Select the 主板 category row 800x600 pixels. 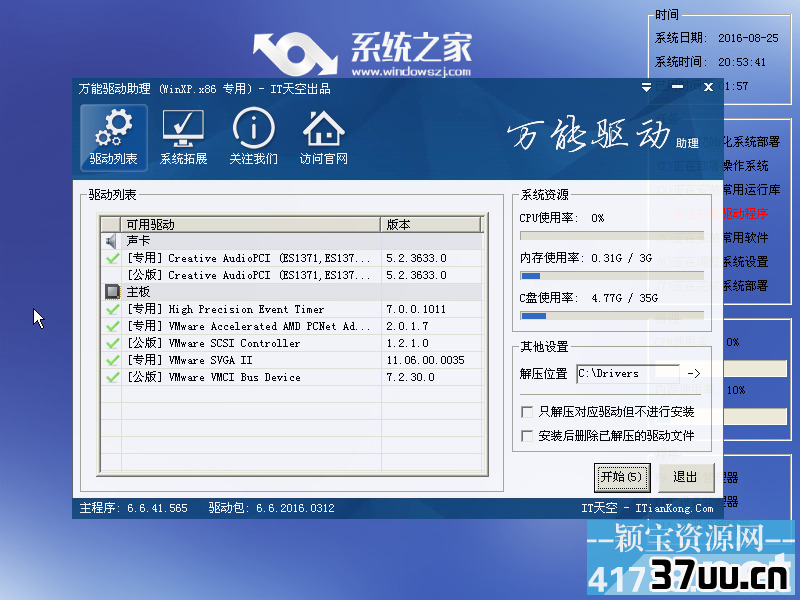click(292, 292)
